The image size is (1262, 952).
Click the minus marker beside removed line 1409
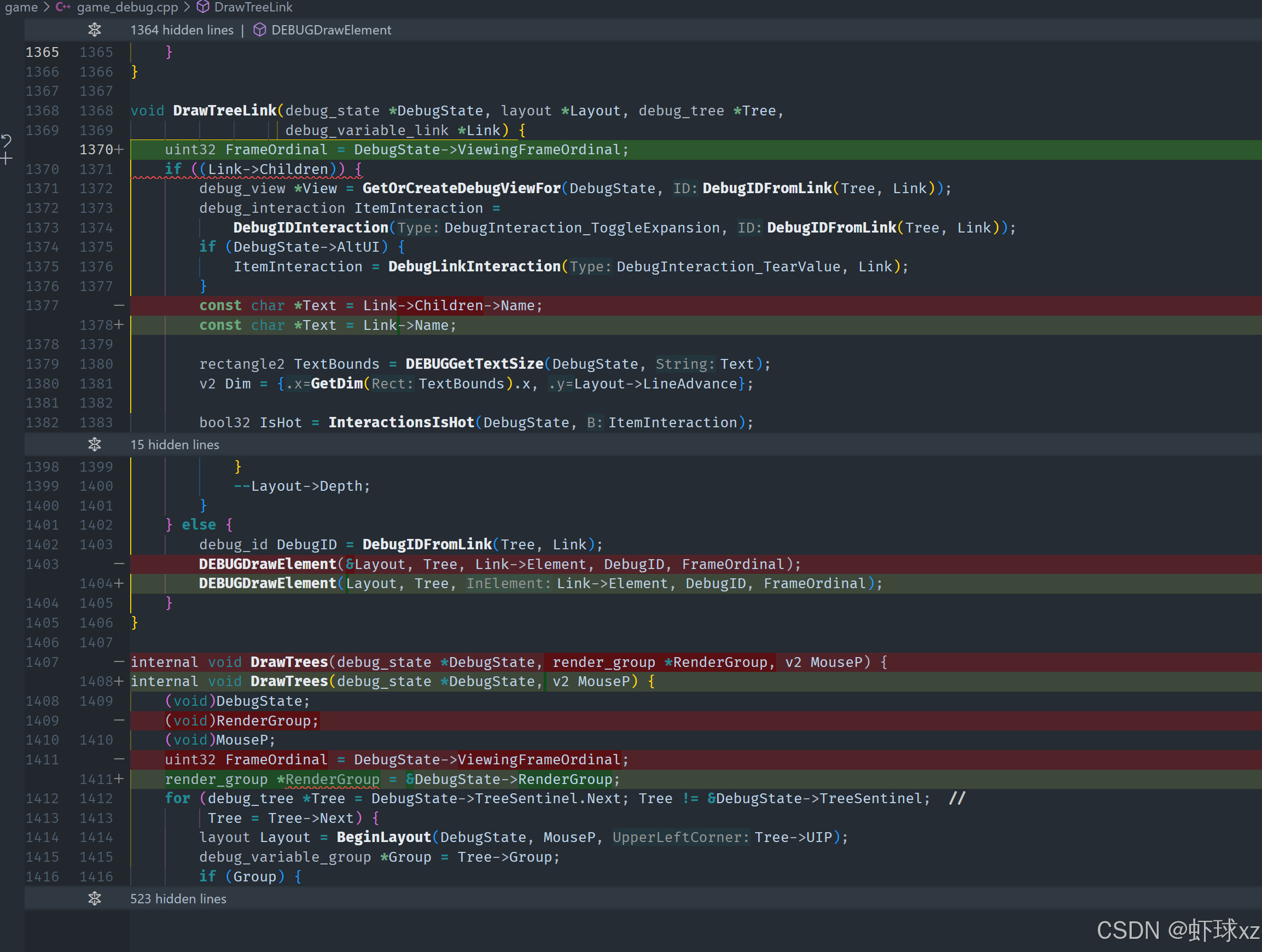pos(119,720)
